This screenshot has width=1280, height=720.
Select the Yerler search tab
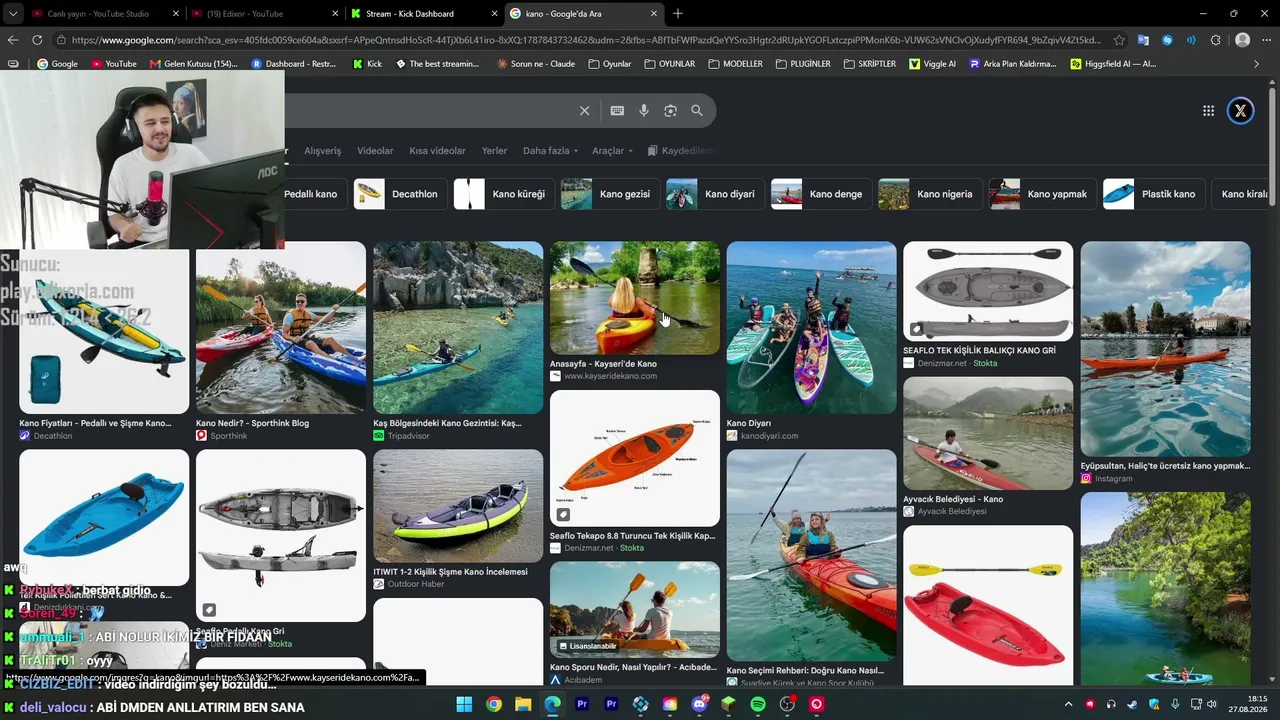tap(495, 151)
